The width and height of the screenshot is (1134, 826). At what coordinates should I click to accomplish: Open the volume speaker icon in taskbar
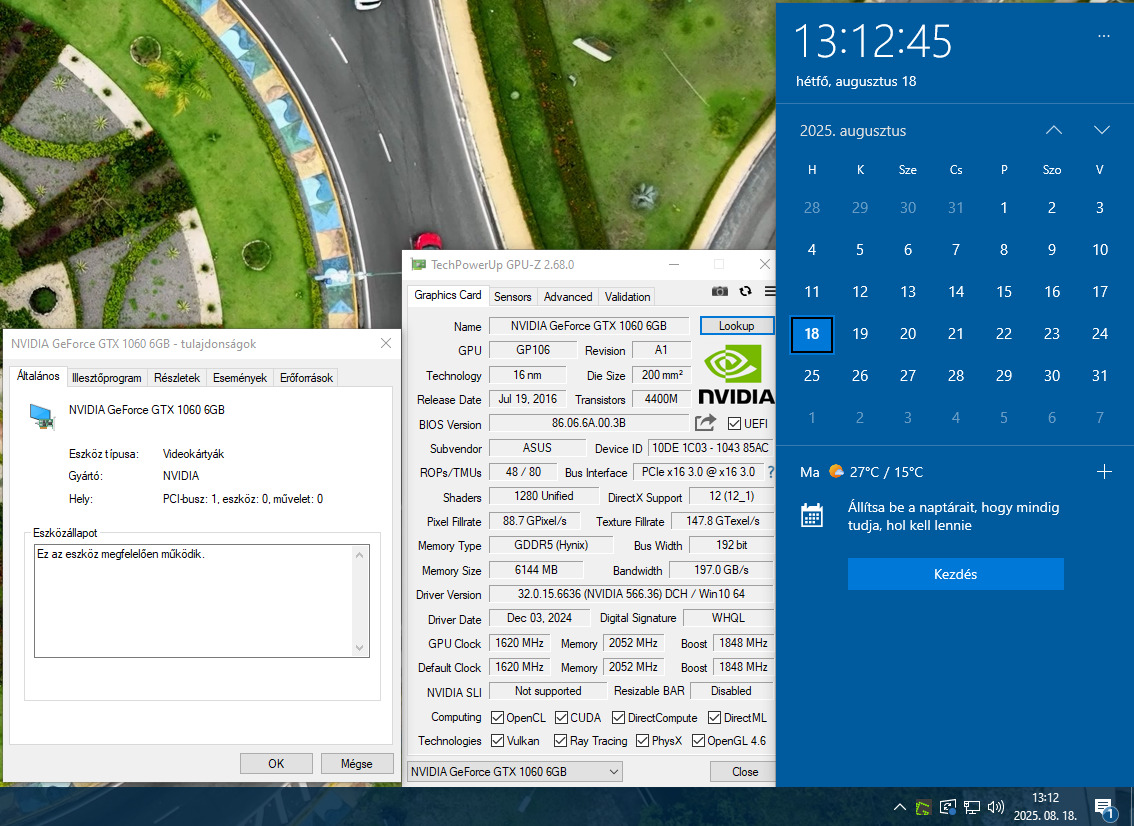pos(996,807)
